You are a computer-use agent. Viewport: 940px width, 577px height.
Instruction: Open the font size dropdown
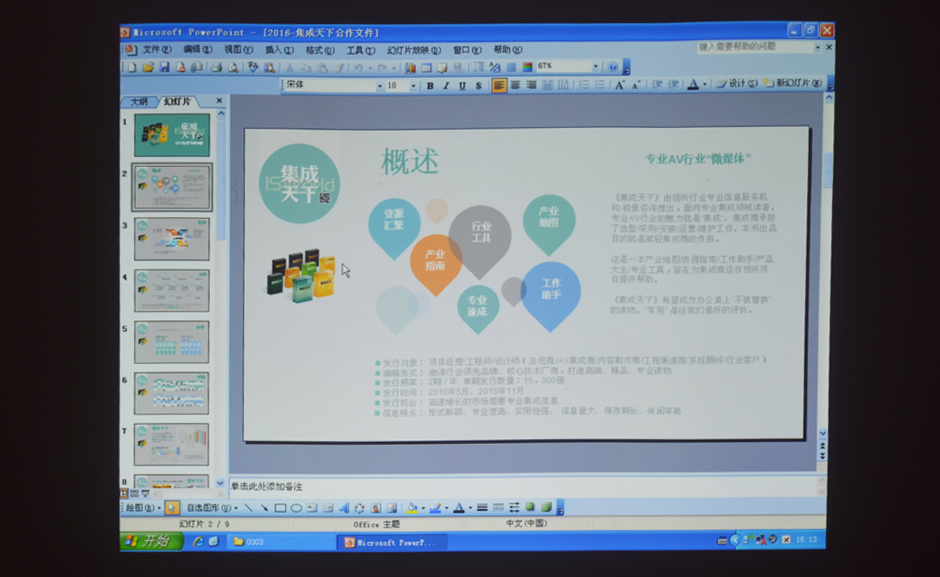click(416, 86)
